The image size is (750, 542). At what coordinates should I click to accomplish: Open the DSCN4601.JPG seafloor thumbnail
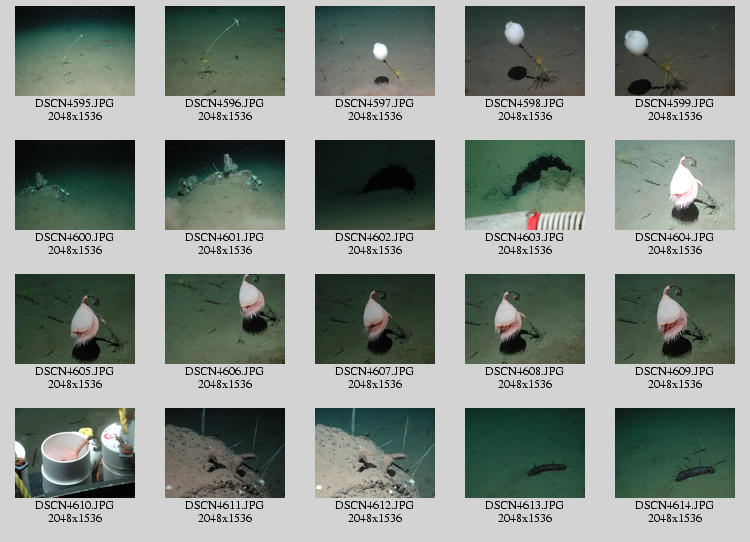point(225,185)
